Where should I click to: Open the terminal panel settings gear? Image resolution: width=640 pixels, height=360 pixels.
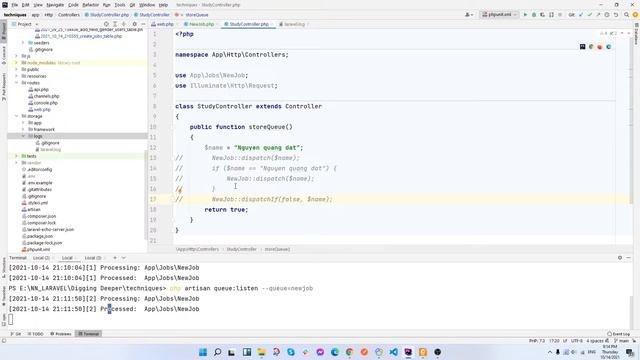pyautogui.click(x=620, y=258)
